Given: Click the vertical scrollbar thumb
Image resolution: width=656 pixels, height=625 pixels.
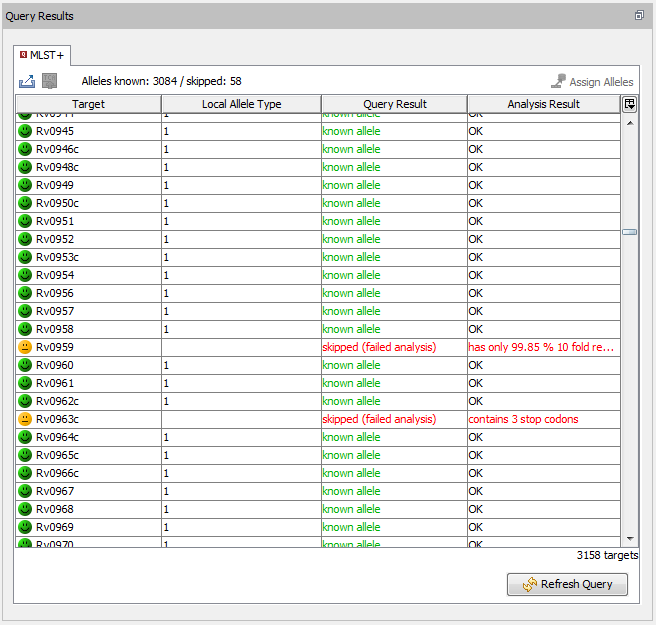Looking at the screenshot, I should pyautogui.click(x=629, y=231).
